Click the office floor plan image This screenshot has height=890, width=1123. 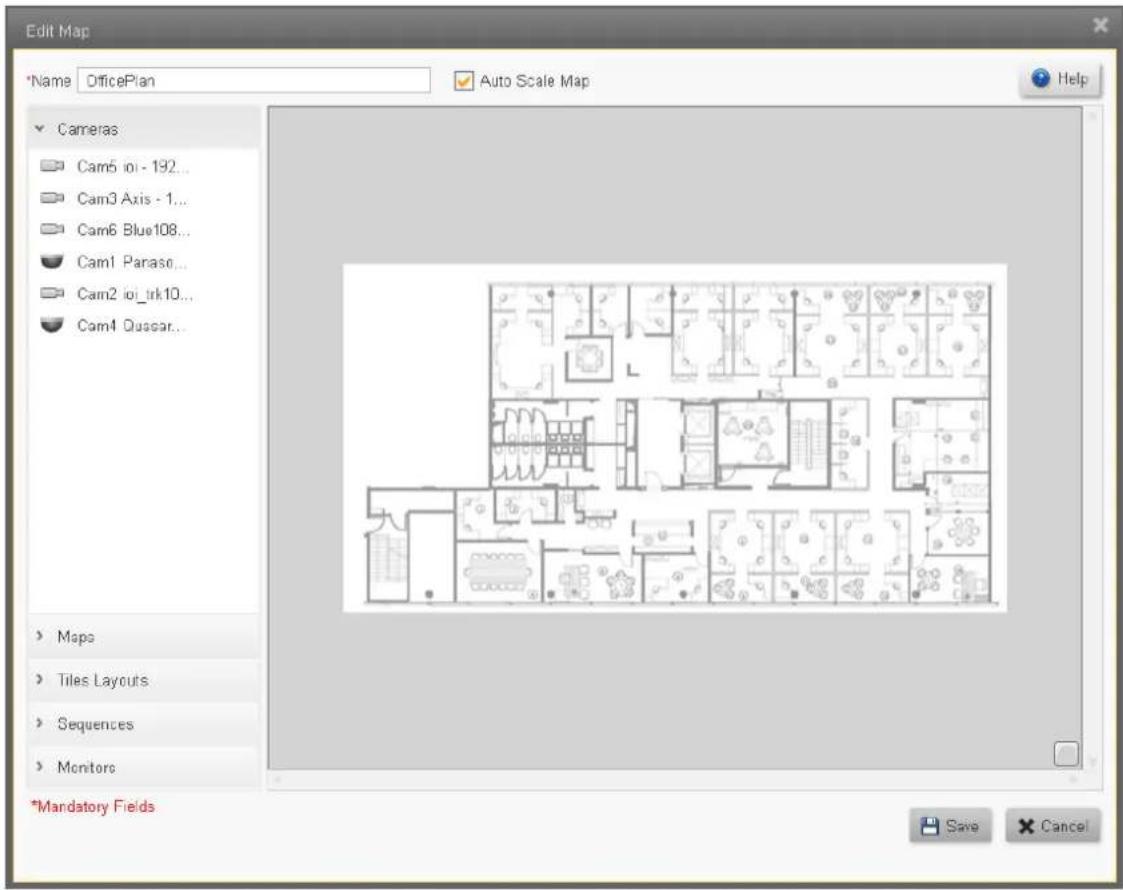point(675,437)
